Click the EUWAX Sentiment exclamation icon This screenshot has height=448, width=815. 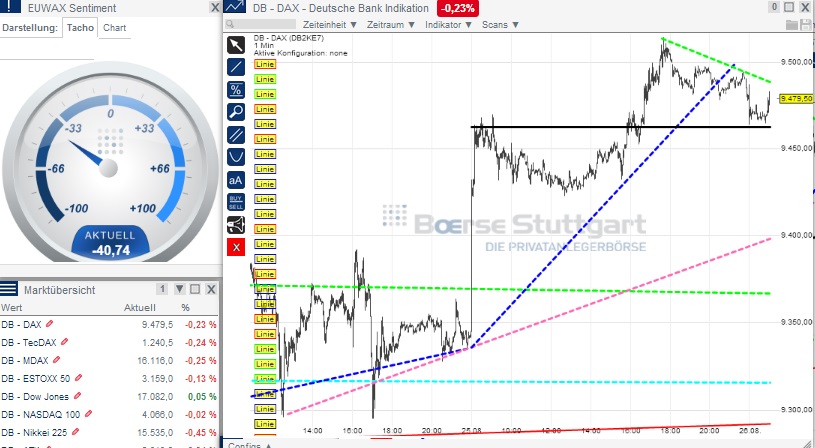coord(10,6)
